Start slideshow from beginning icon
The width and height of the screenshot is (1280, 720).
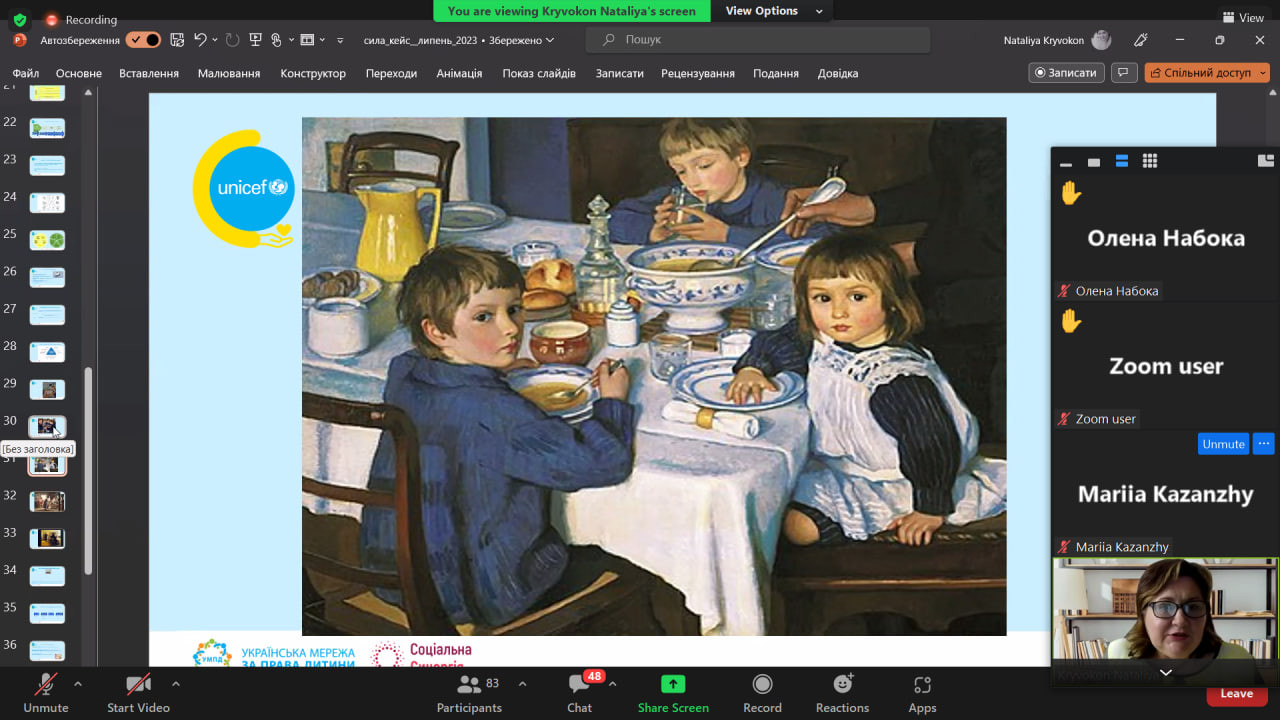(x=255, y=40)
